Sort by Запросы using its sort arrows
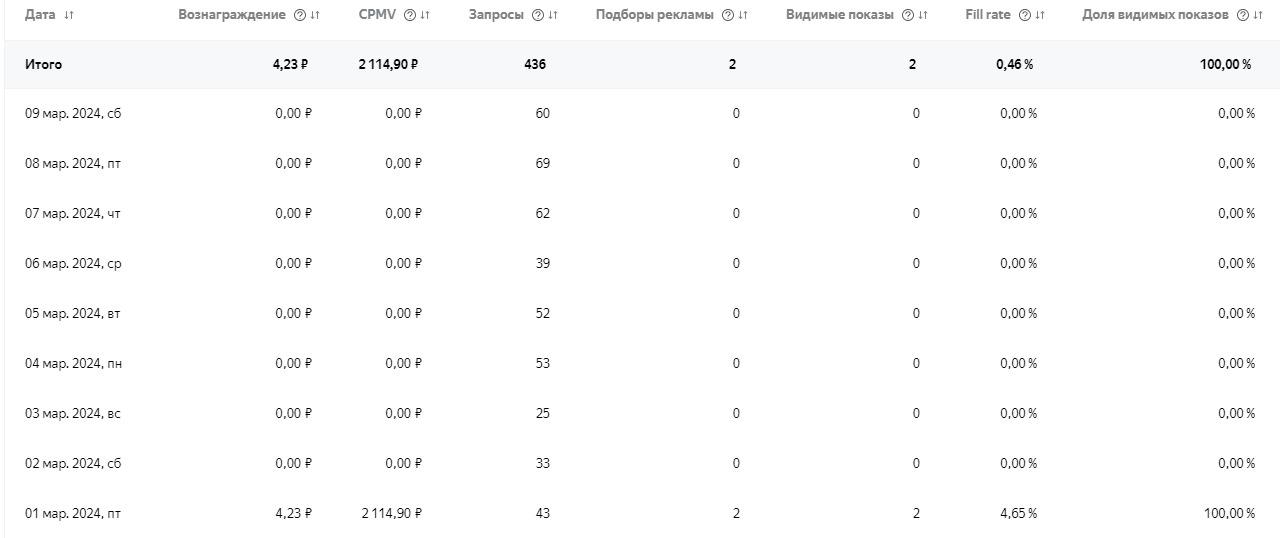 pos(553,15)
